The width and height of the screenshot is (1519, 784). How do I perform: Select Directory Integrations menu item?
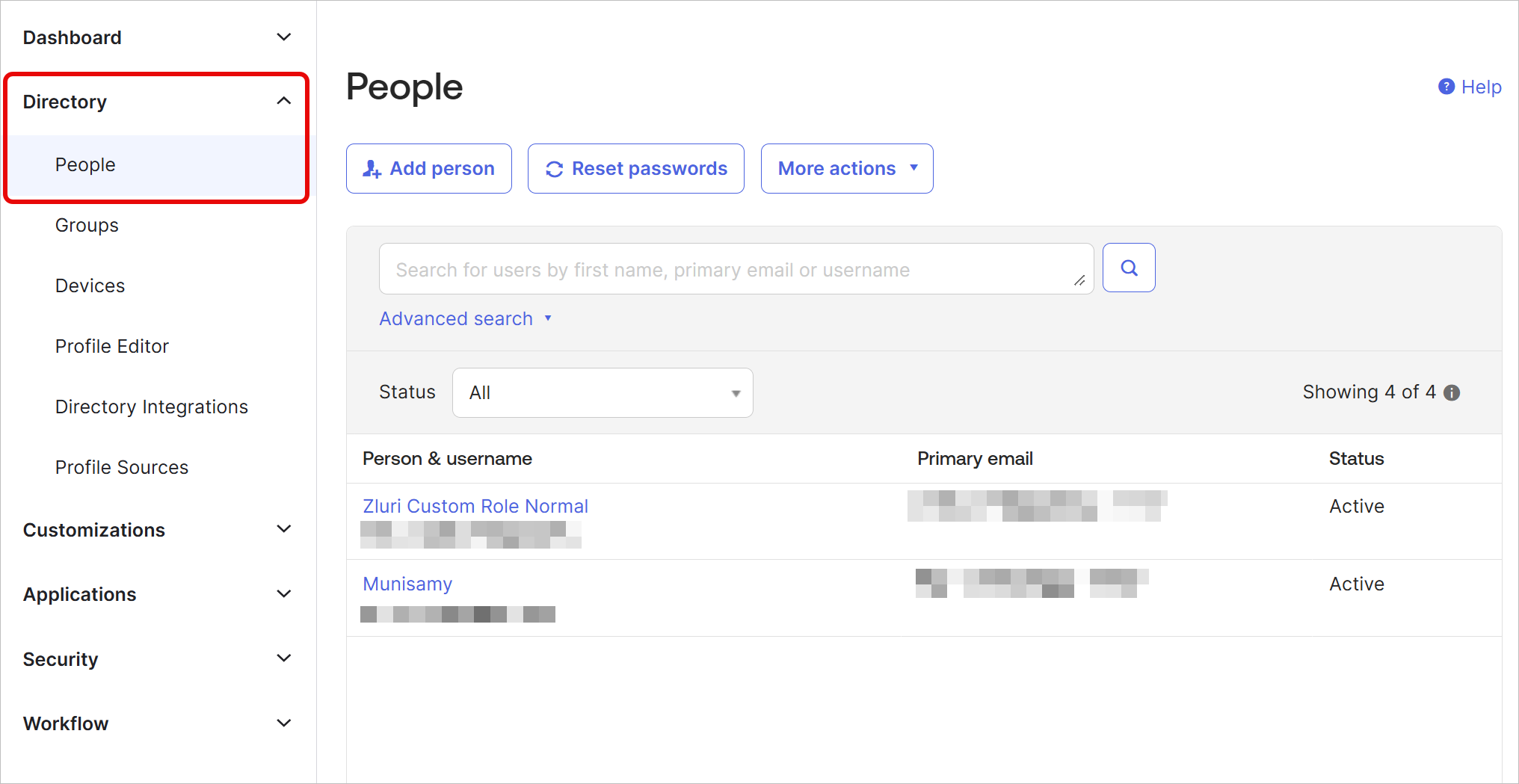pos(152,407)
